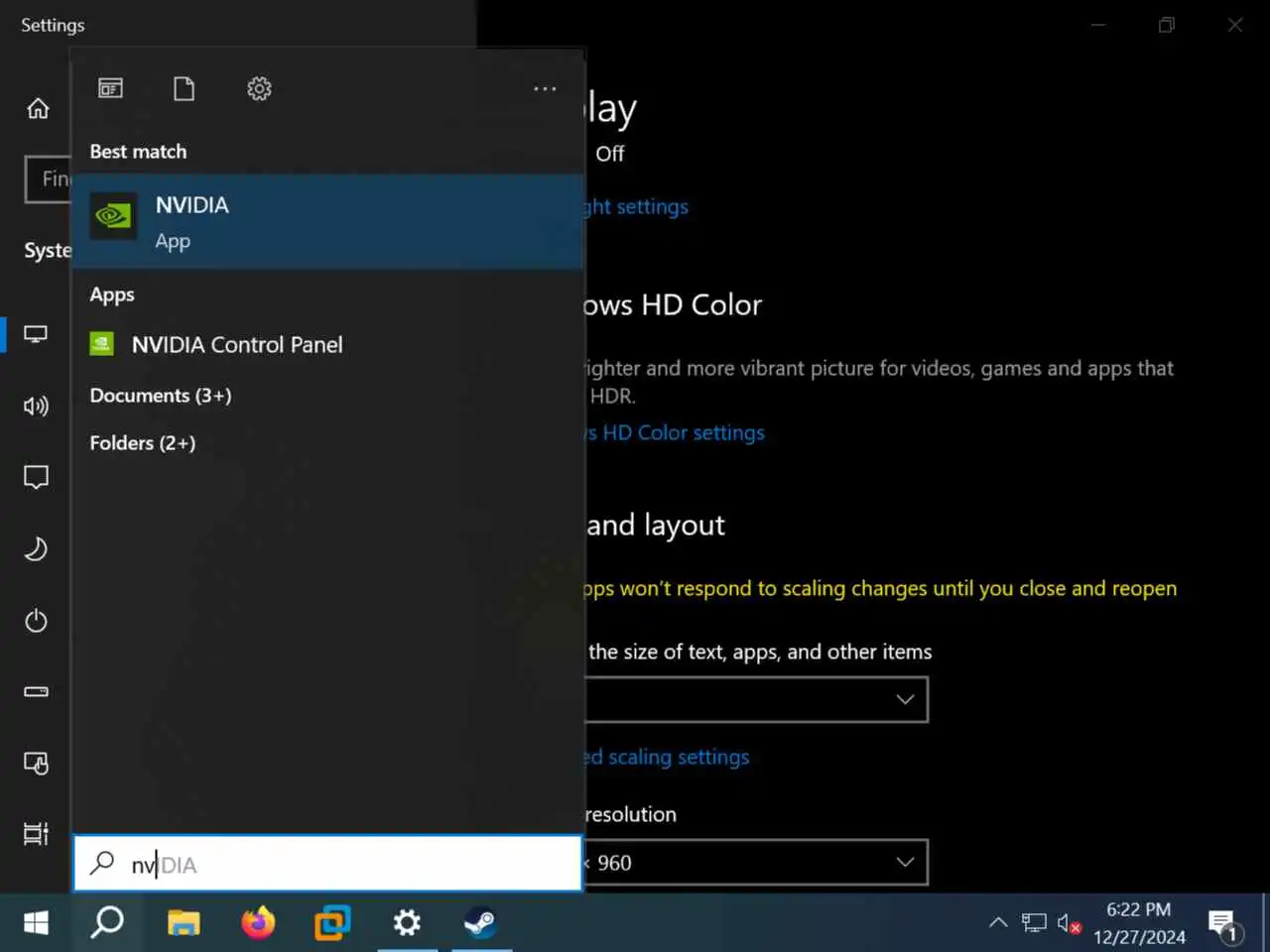The height and width of the screenshot is (952, 1270).
Task: Open the VirtualBox icon on the taskbar
Action: tap(332, 923)
